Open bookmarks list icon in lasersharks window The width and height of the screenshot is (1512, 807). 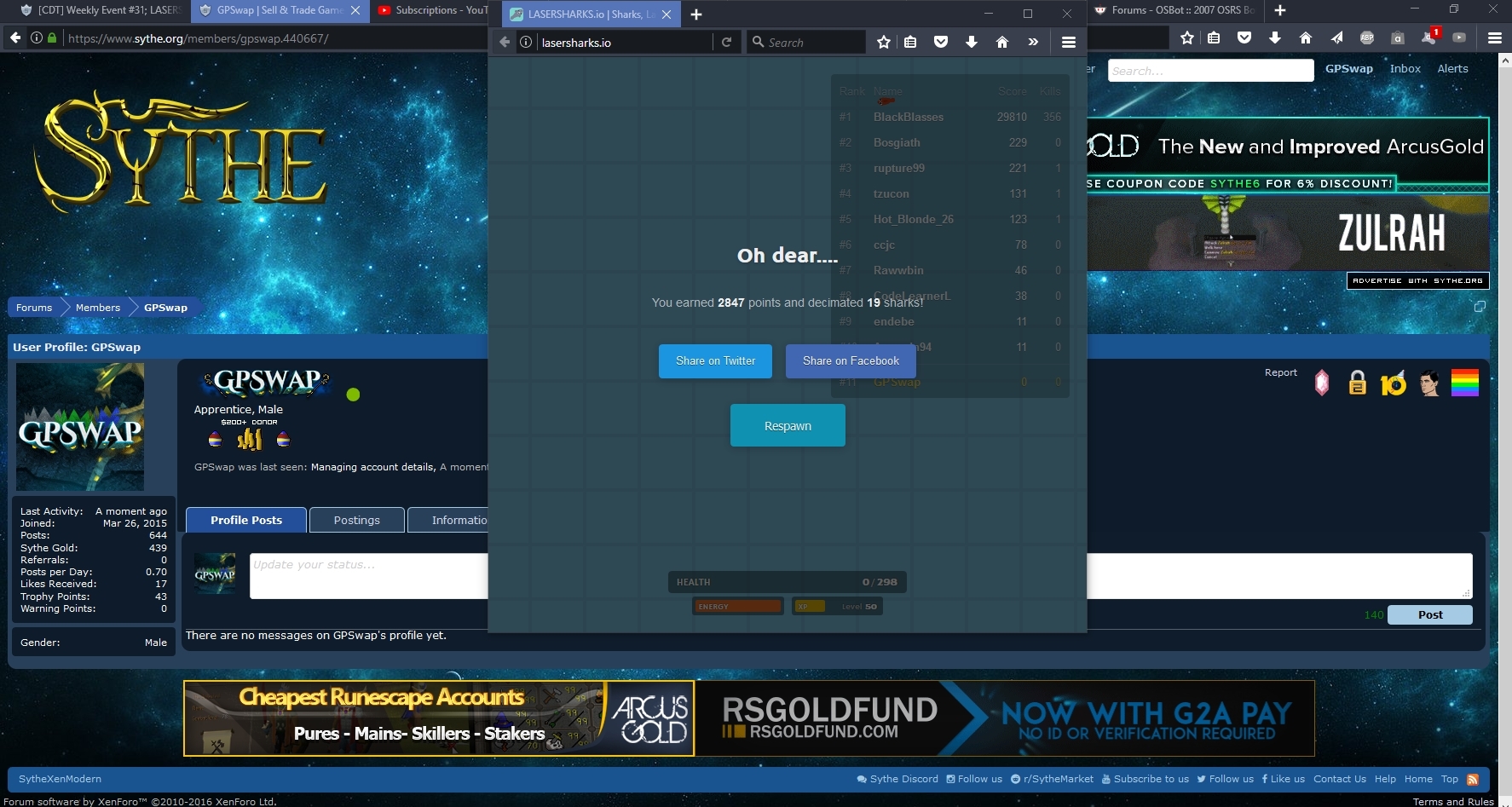tap(910, 42)
